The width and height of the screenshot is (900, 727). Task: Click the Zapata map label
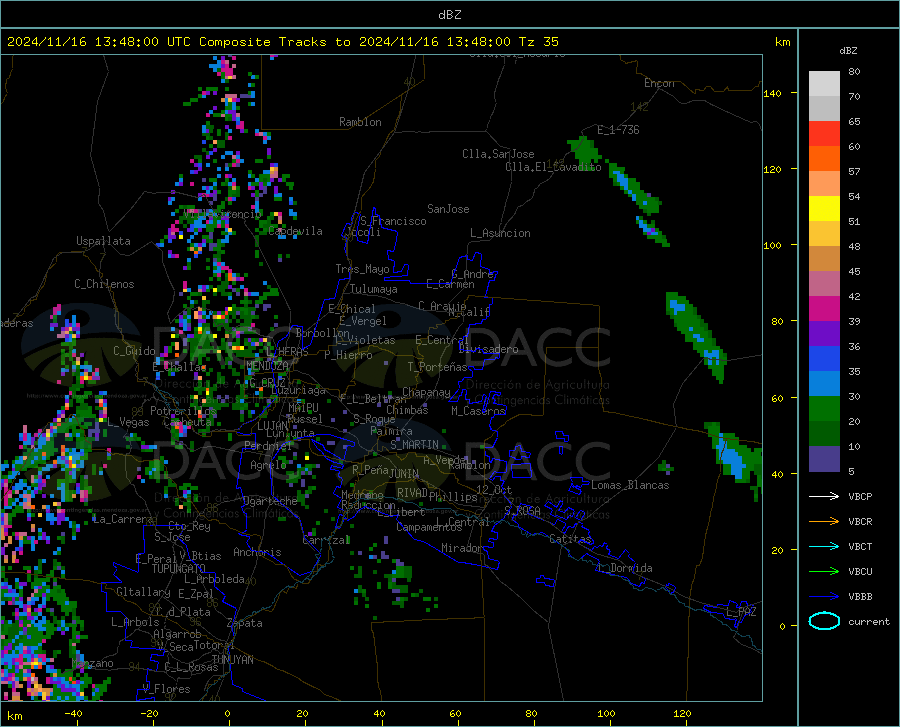245,623
